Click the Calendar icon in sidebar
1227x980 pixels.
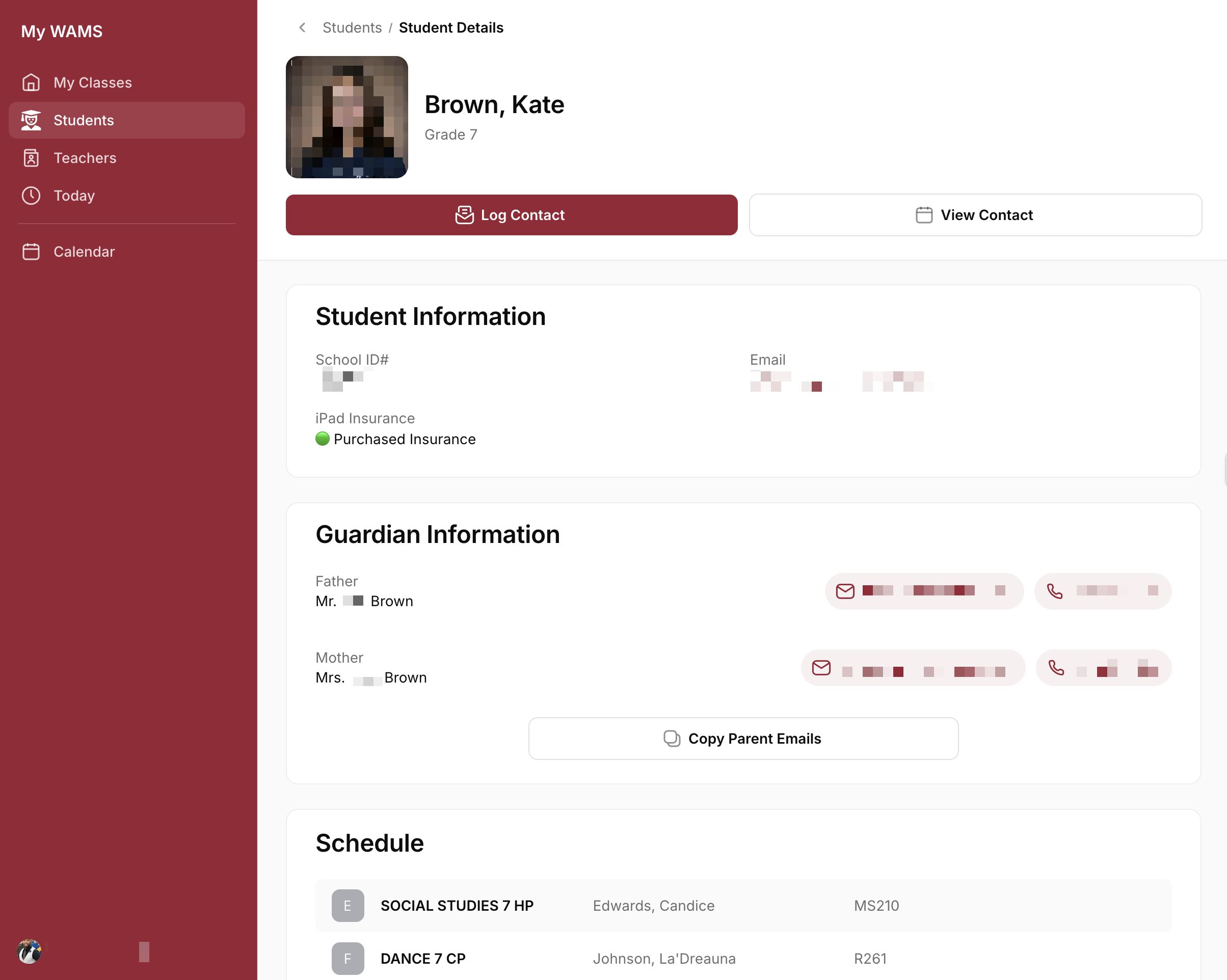click(x=31, y=252)
